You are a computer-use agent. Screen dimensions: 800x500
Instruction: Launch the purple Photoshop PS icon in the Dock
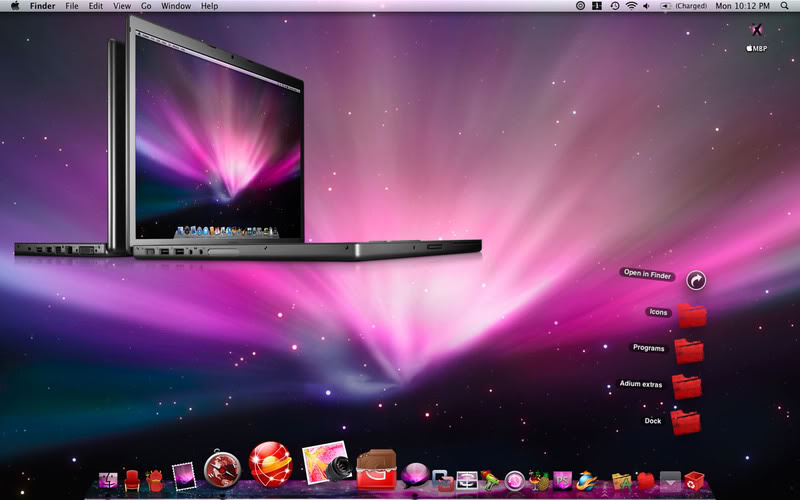[x=562, y=481]
